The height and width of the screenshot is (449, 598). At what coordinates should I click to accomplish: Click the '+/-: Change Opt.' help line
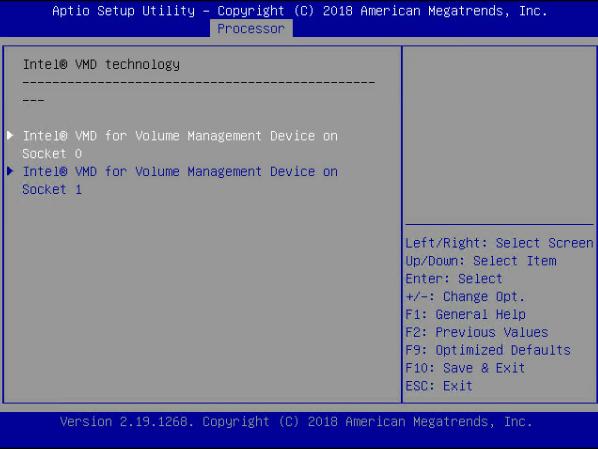(465, 296)
